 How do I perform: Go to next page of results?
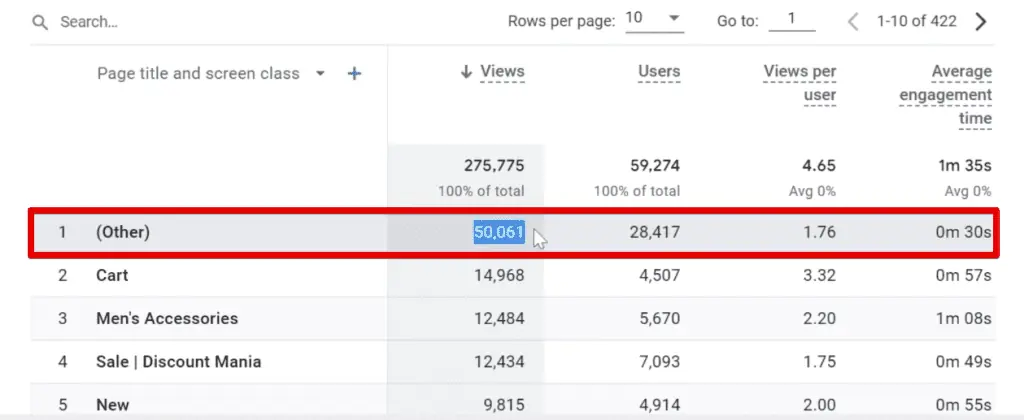[981, 22]
